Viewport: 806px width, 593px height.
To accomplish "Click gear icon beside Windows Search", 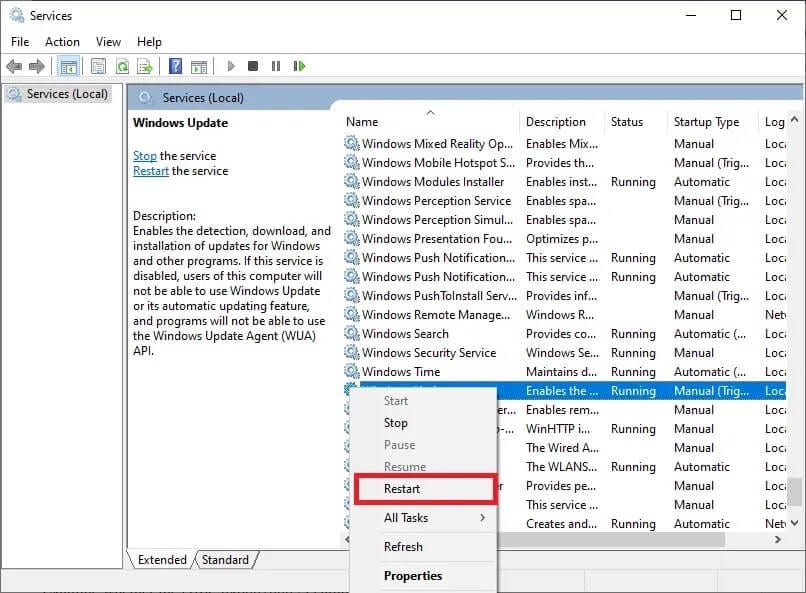I will (x=352, y=333).
